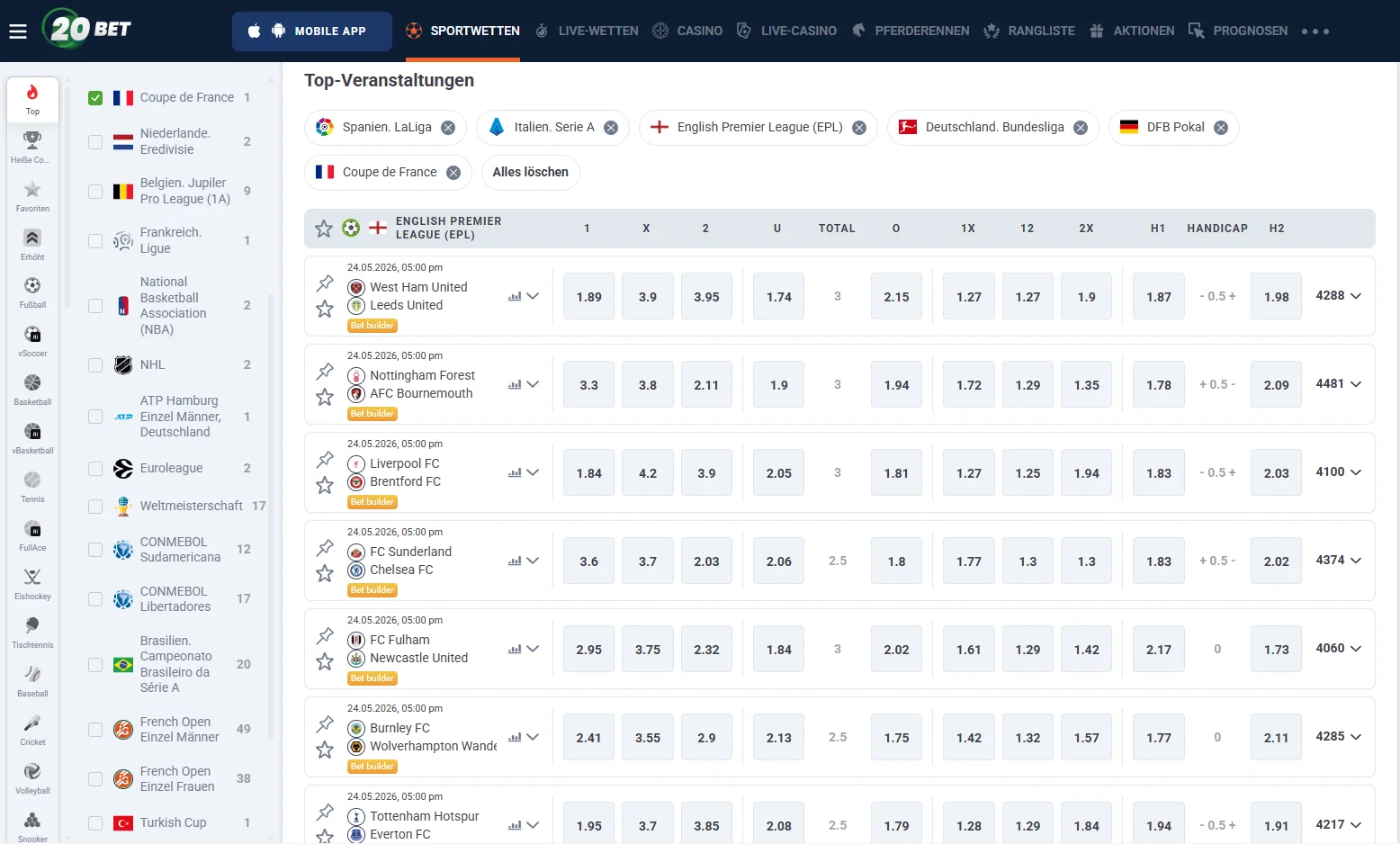
Task: Click the 20BET logo
Action: point(87,29)
